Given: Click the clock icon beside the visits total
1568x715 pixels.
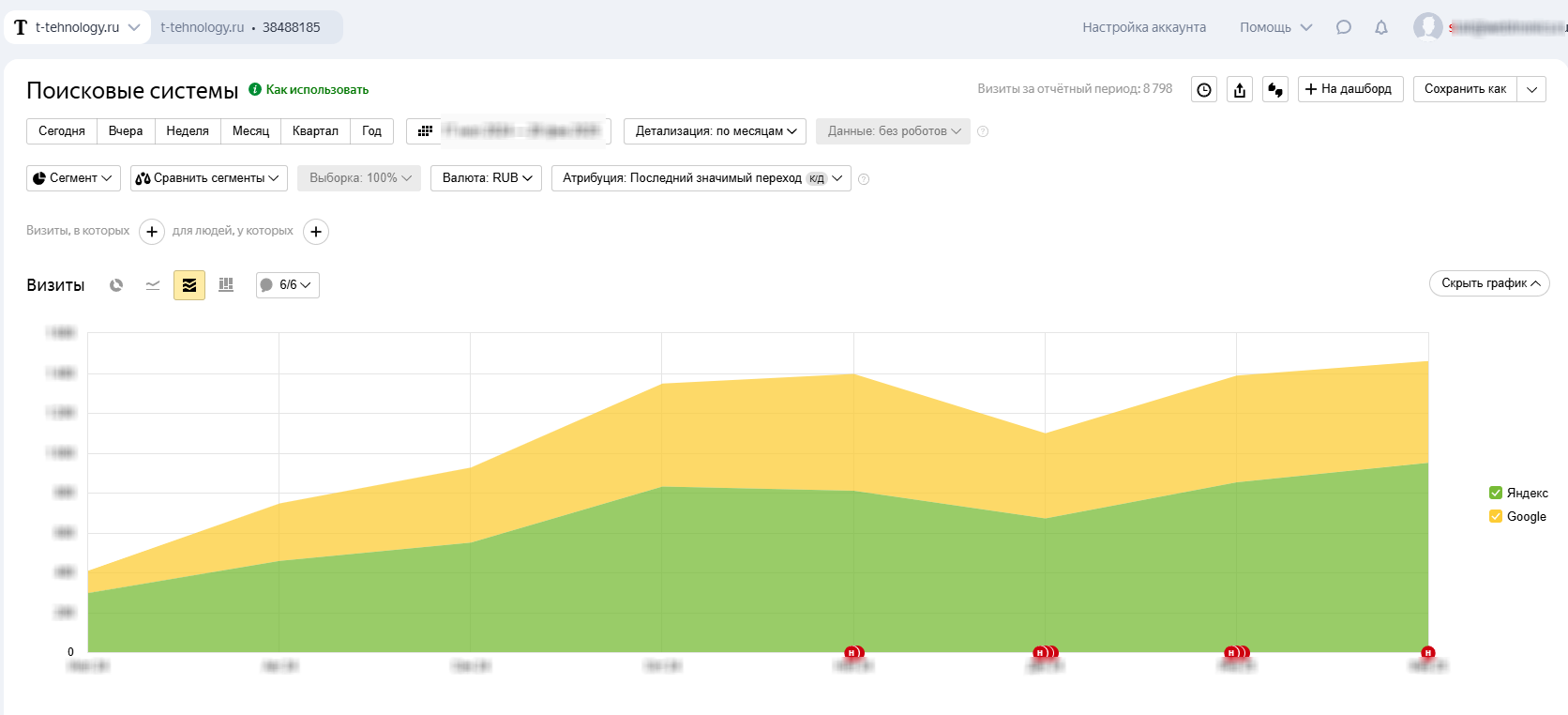Looking at the screenshot, I should click(1204, 90).
